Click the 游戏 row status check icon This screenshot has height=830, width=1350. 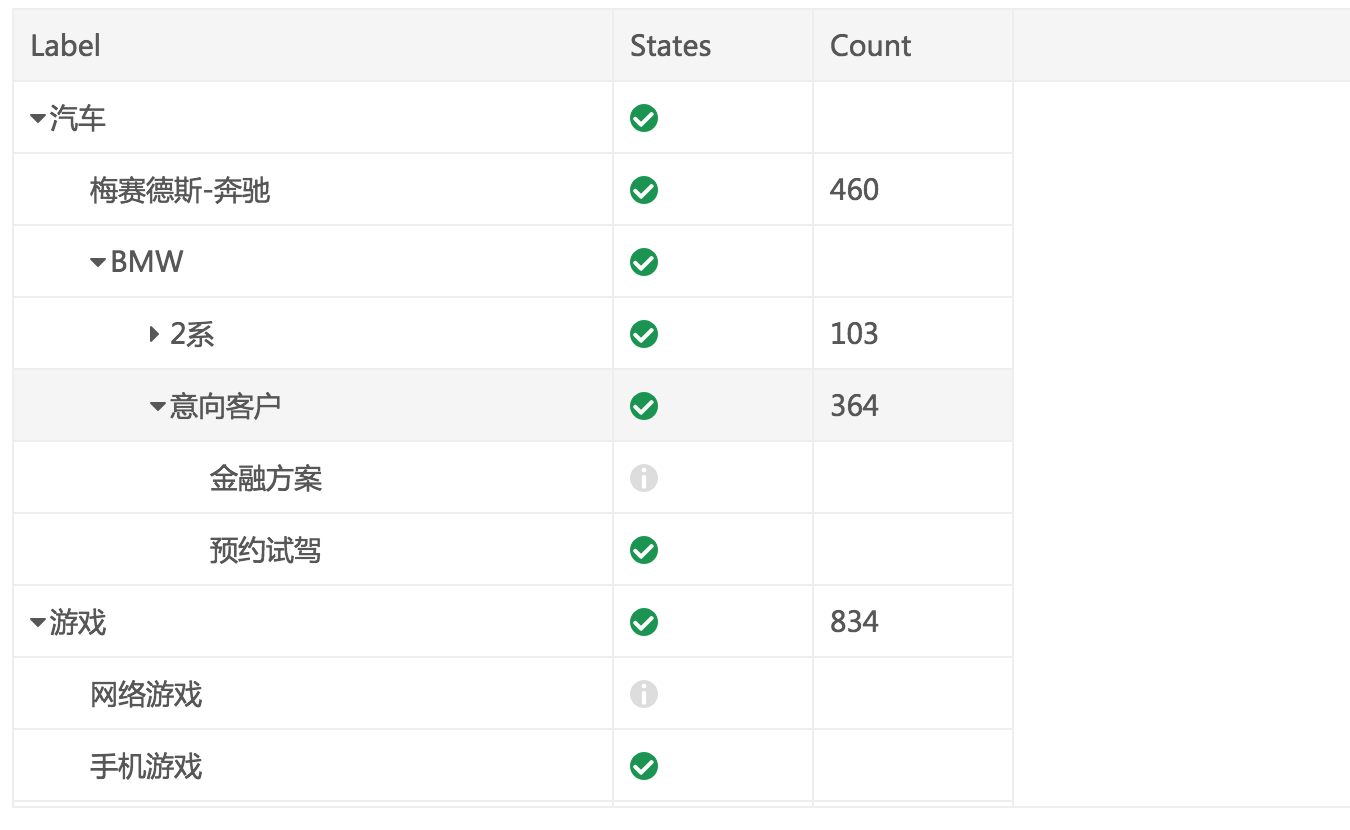point(644,622)
